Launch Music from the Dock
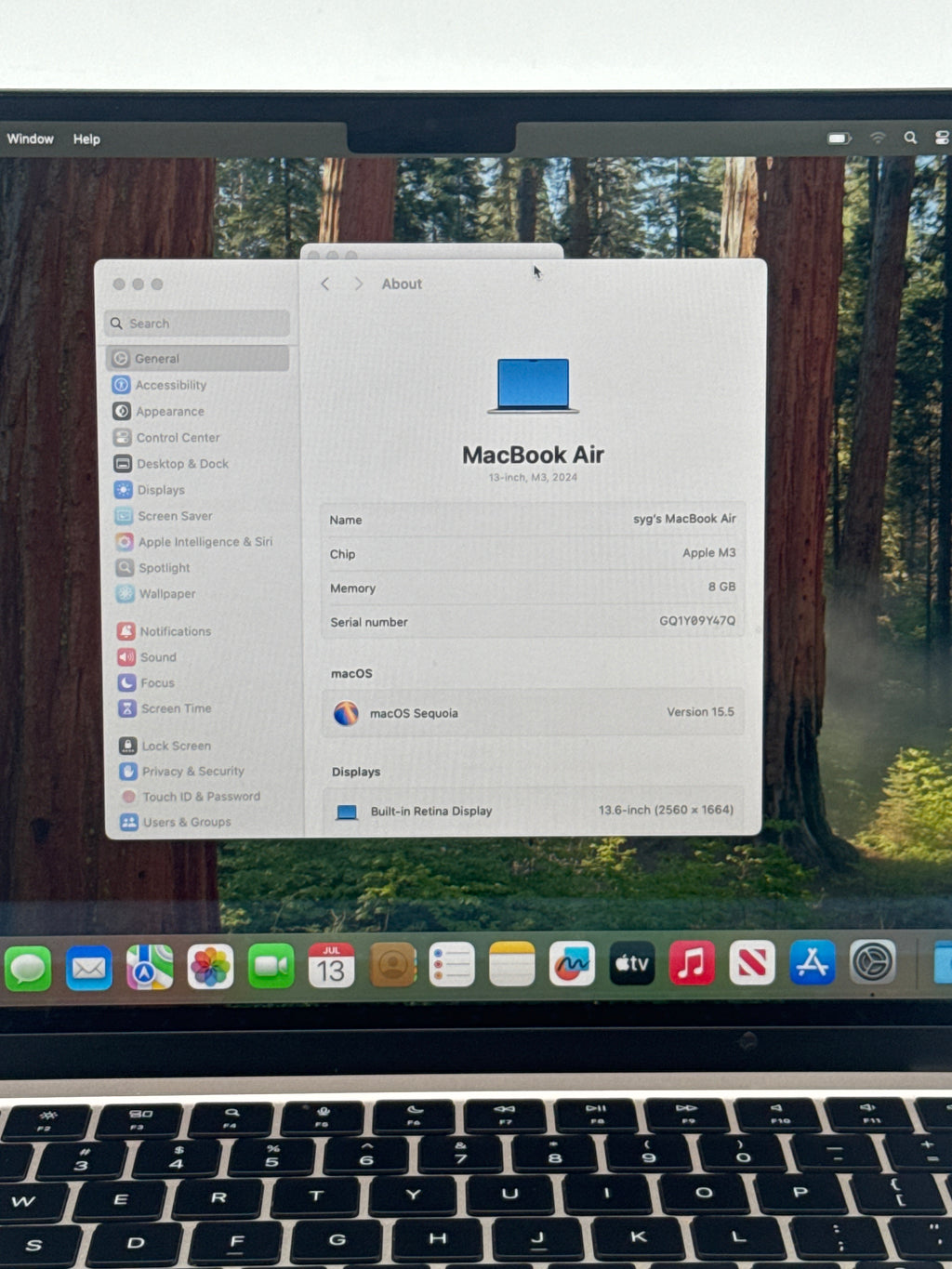Image resolution: width=952 pixels, height=1269 pixels. (692, 963)
